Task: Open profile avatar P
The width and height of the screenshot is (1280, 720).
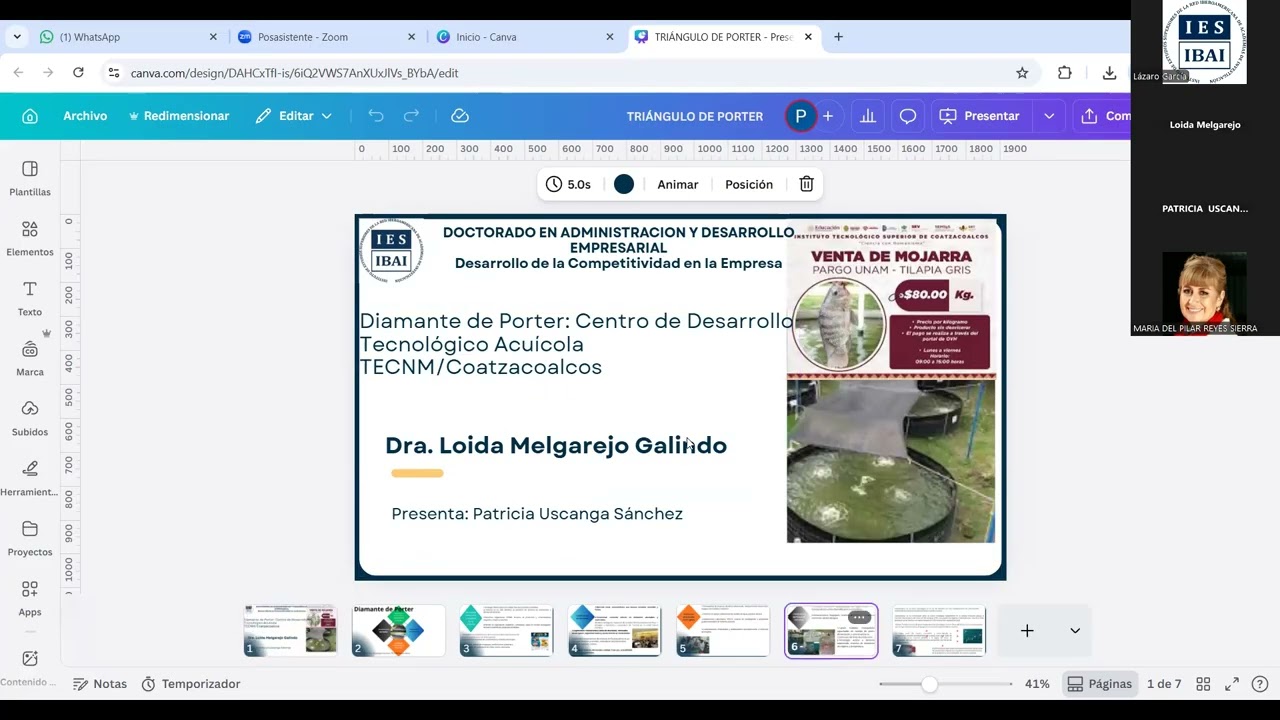Action: [x=800, y=116]
